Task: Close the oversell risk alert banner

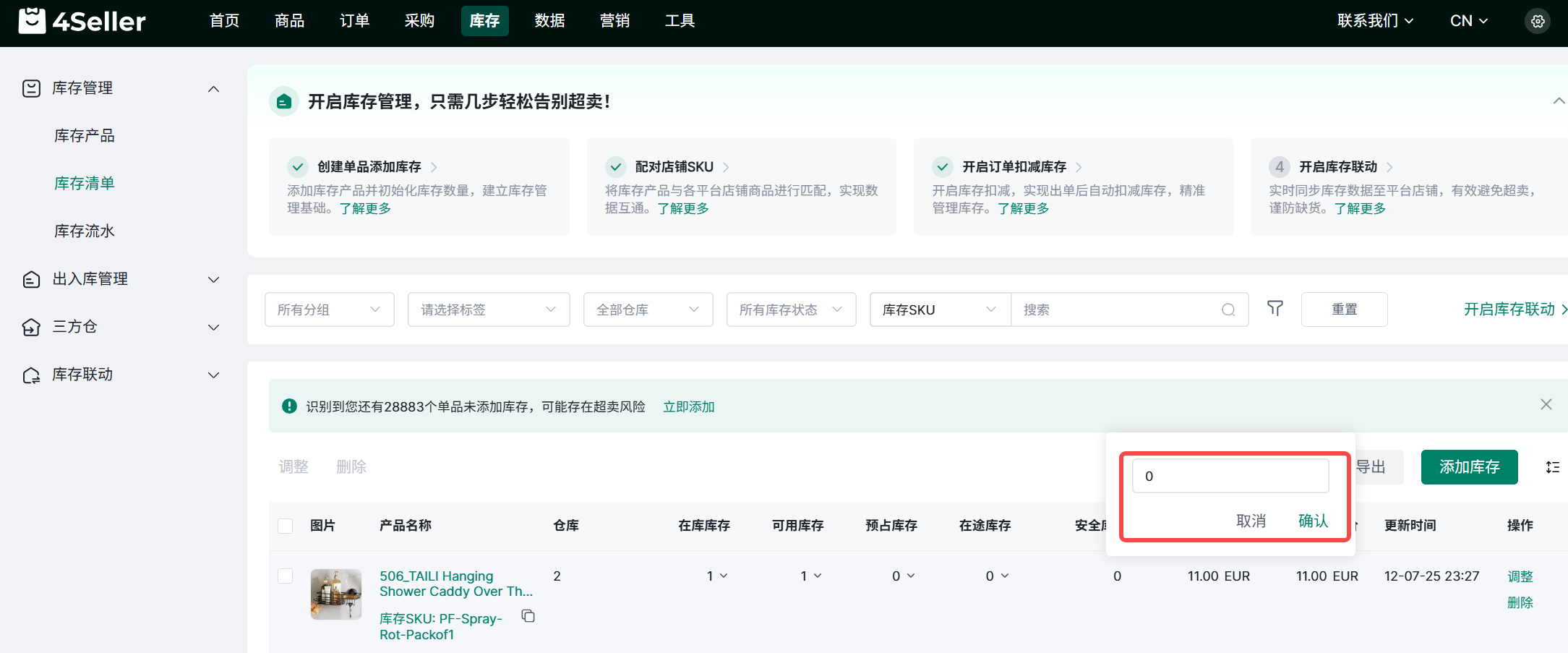Action: [1546, 404]
